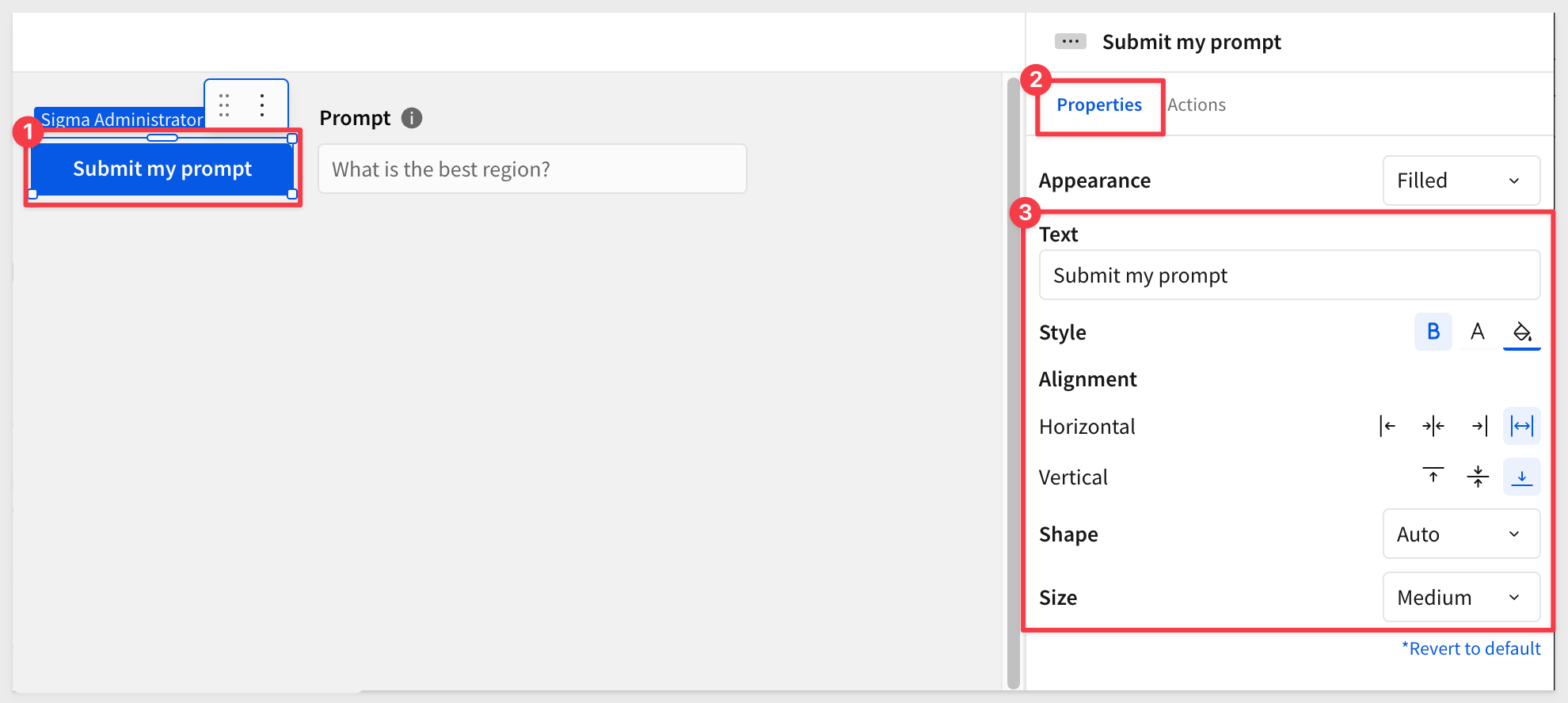Set horizontal alignment to right
This screenshot has width=1568, height=703.
tap(1479, 426)
